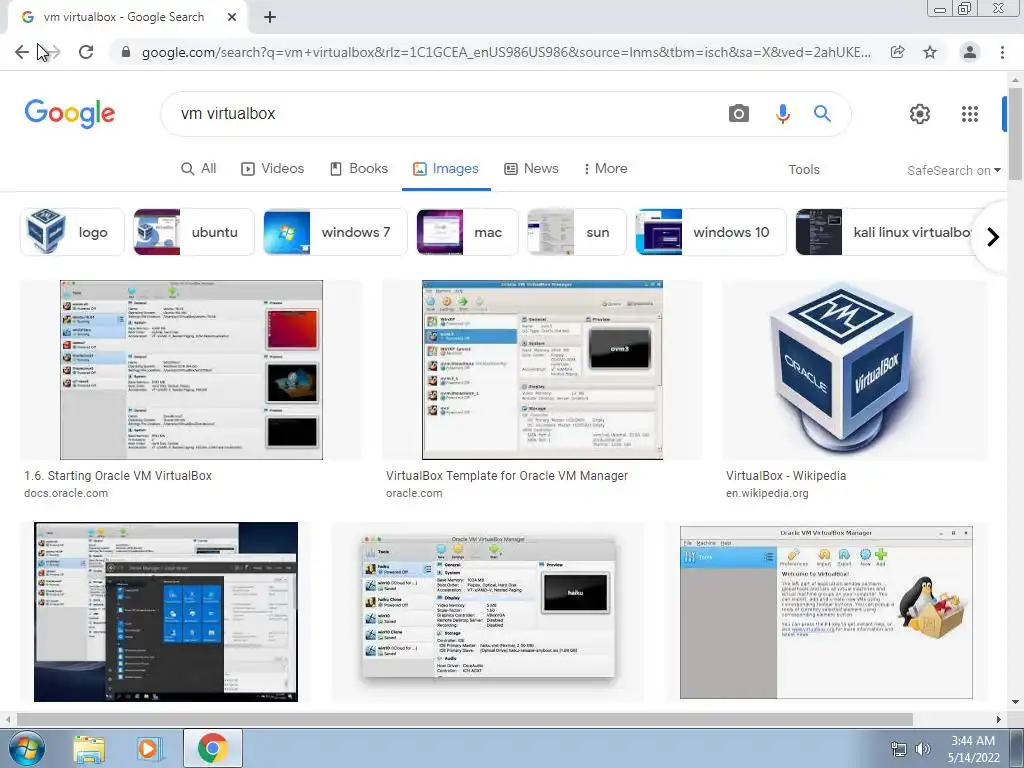Click the horizontal scrollbar thumb
Image resolution: width=1024 pixels, height=768 pixels.
464,719
